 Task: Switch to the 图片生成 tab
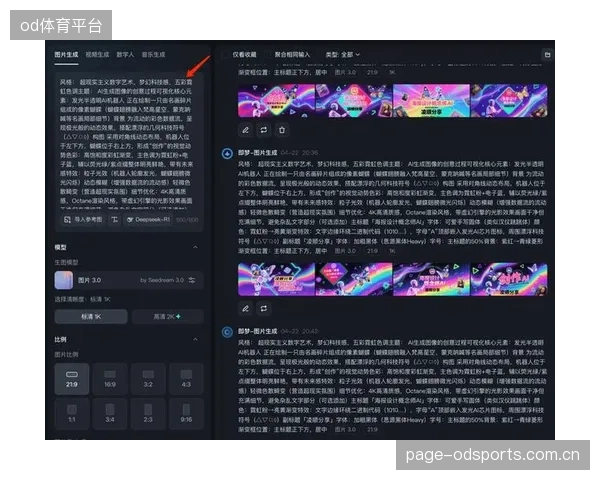[x=66, y=54]
